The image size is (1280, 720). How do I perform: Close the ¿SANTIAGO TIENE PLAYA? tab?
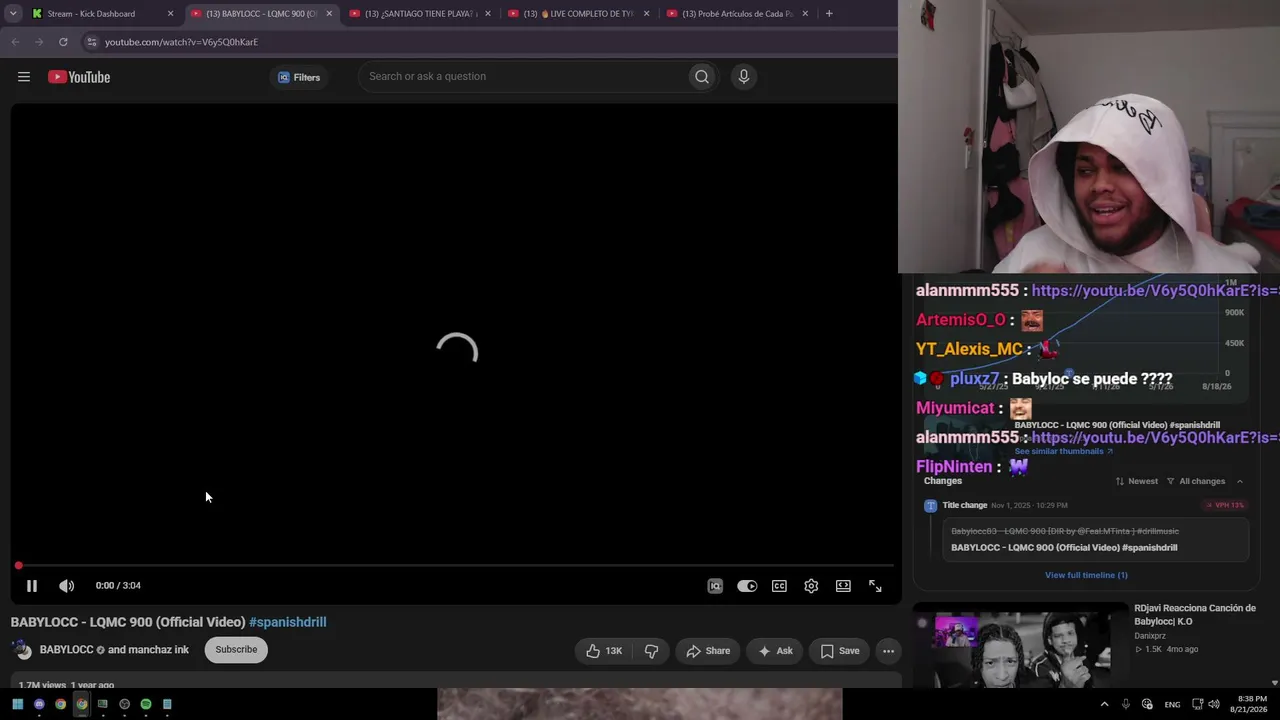[x=488, y=14]
